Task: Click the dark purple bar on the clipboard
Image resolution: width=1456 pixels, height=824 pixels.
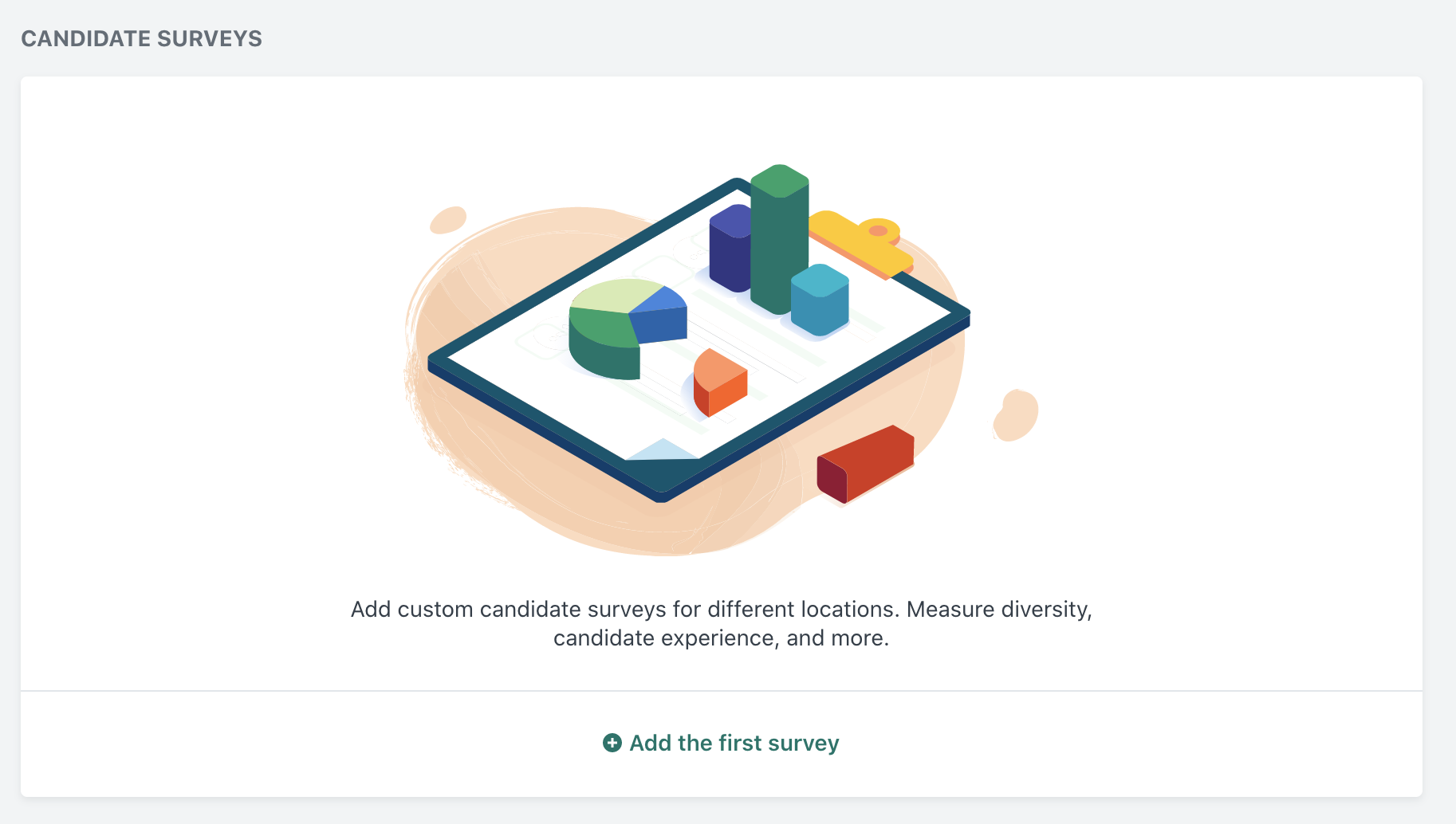Action: click(730, 248)
